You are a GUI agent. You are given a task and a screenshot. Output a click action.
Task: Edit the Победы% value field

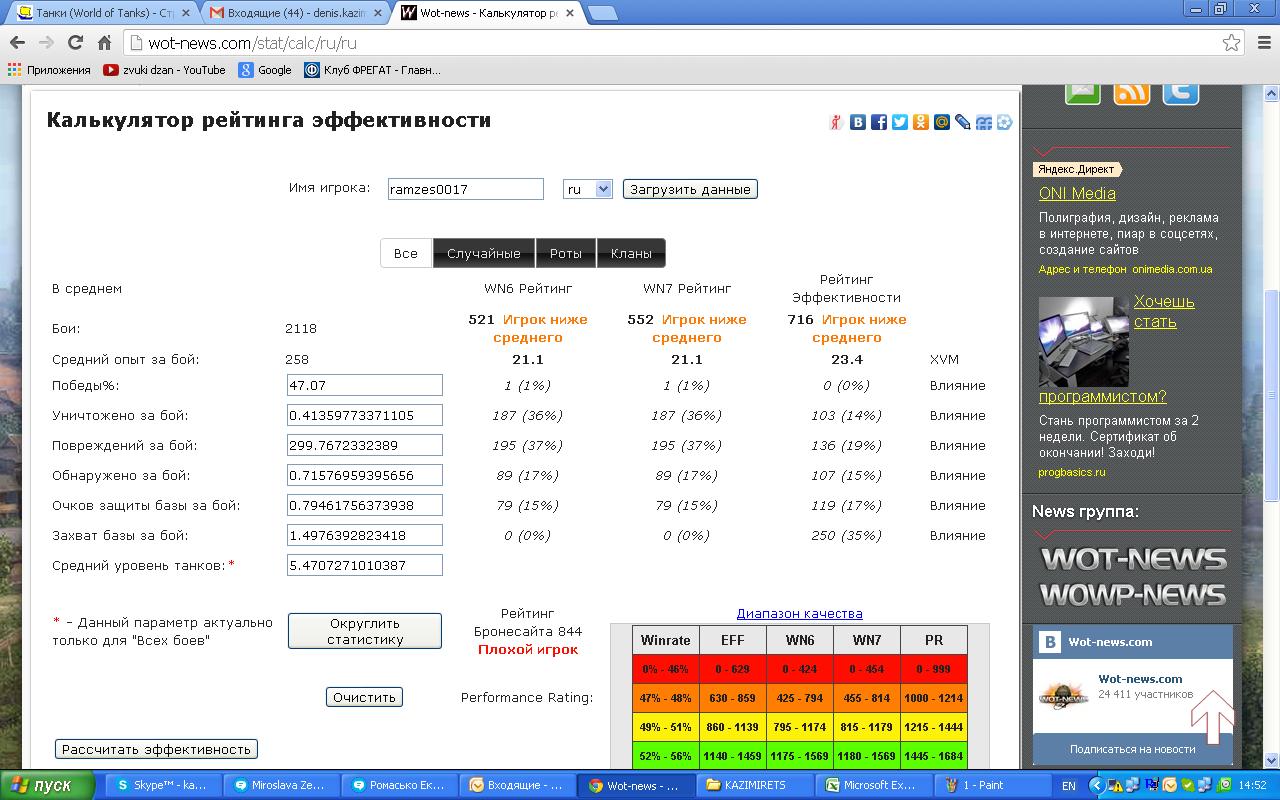[x=365, y=385]
